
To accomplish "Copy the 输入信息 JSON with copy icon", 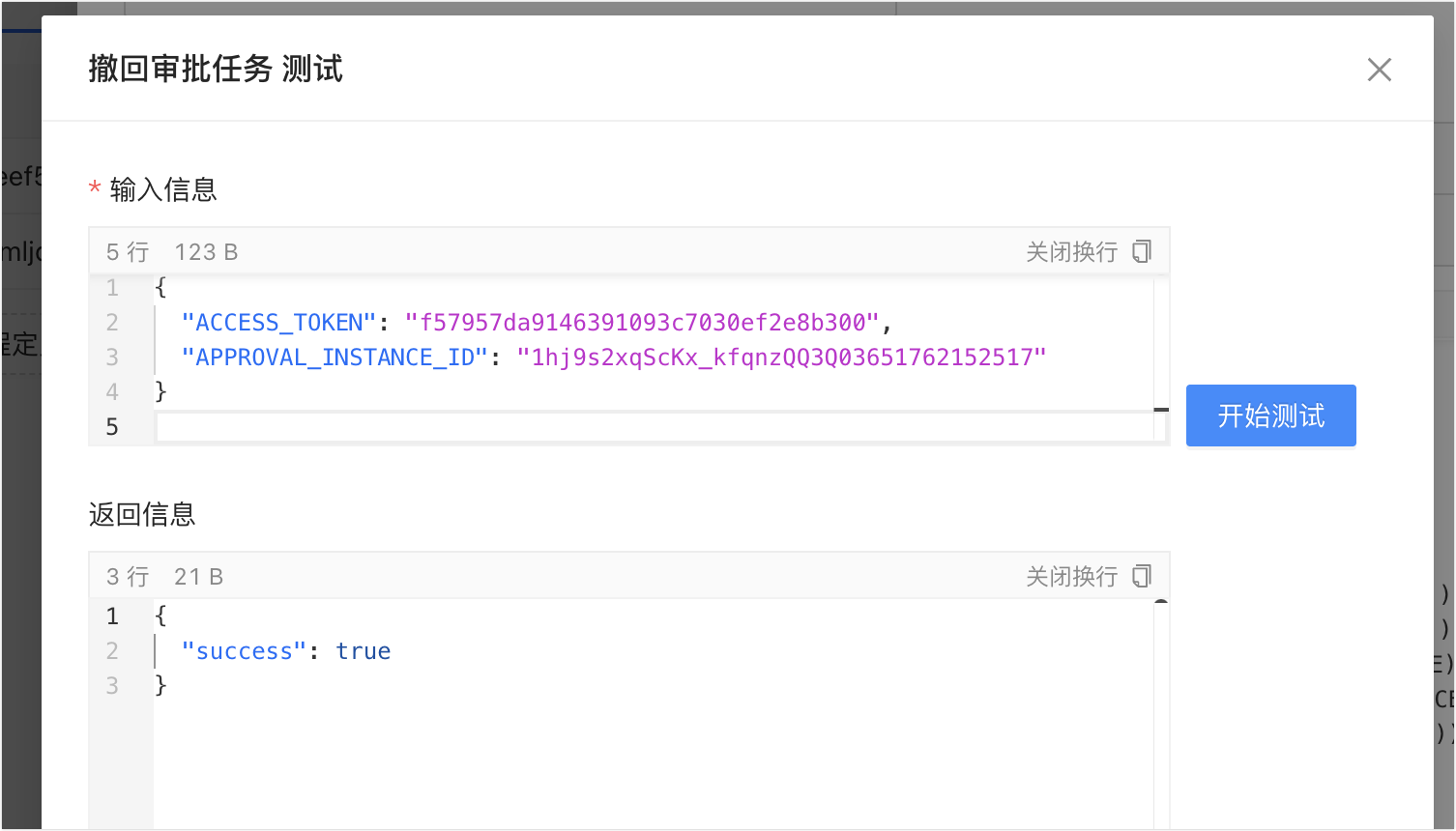I will (x=1142, y=251).
